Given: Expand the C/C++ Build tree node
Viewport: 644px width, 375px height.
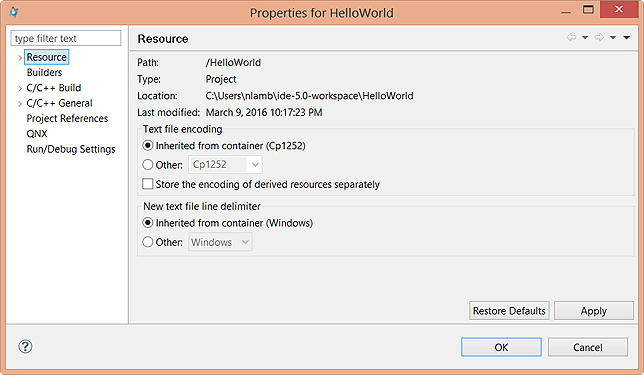Looking at the screenshot, I should coord(20,88).
